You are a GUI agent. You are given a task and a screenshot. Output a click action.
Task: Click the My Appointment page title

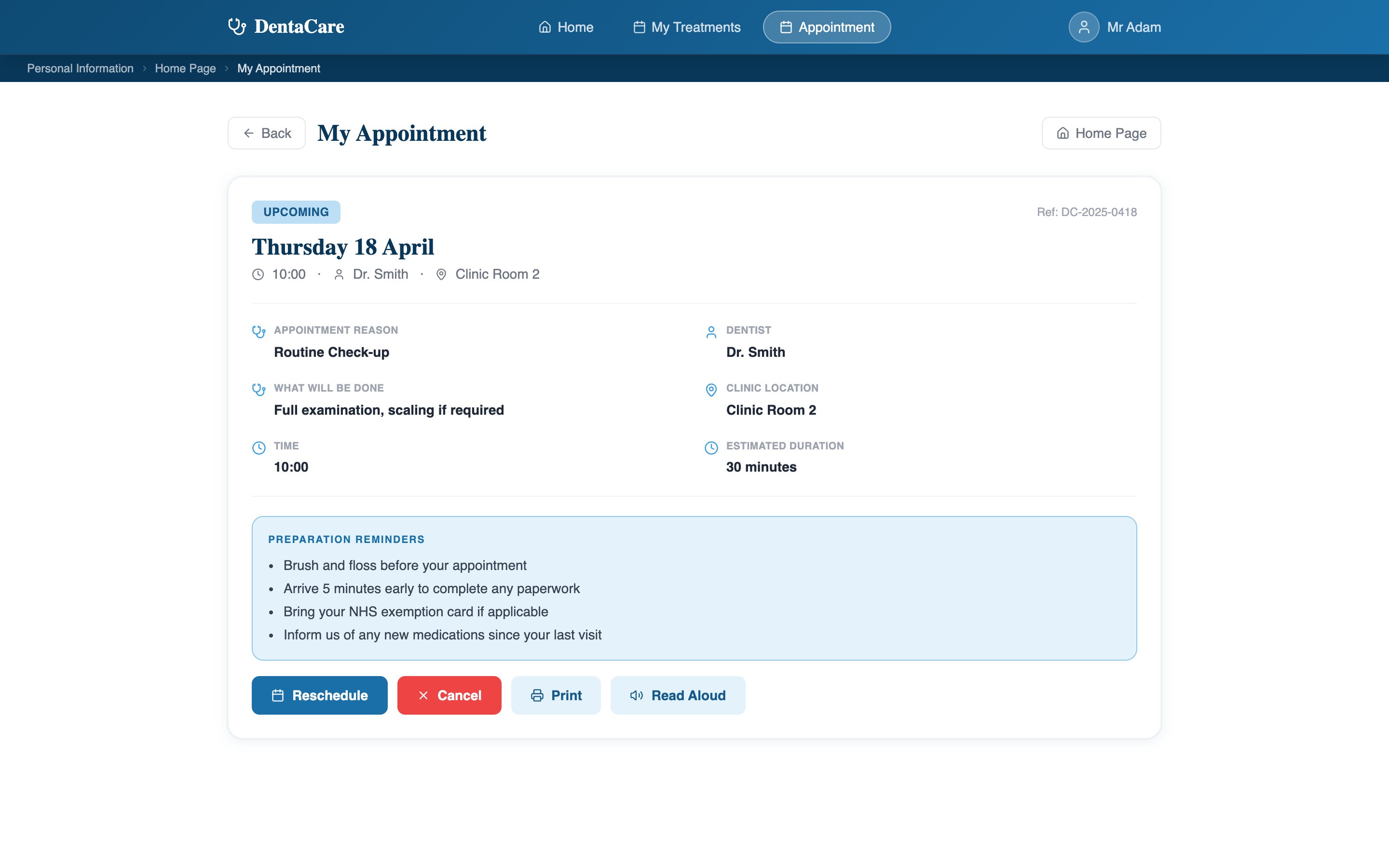[x=402, y=133]
